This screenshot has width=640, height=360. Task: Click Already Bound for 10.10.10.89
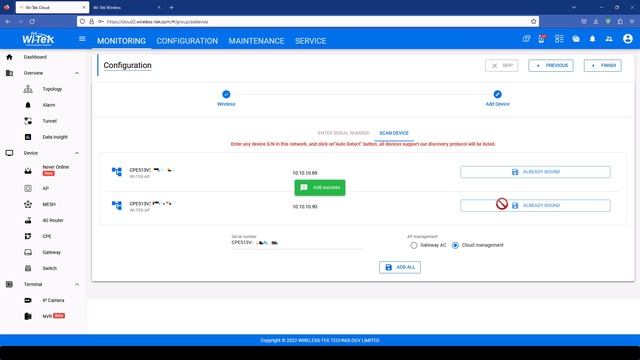click(x=535, y=172)
